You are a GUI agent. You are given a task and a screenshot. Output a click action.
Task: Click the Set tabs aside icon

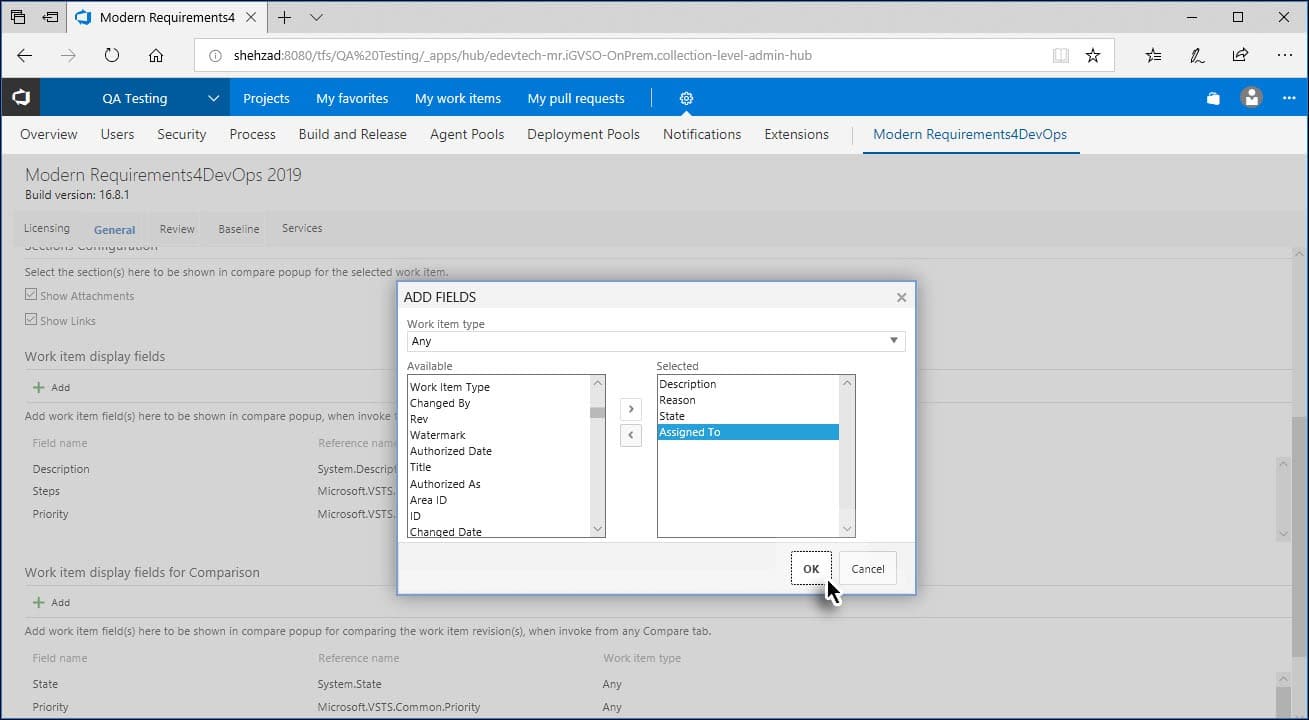[50, 17]
